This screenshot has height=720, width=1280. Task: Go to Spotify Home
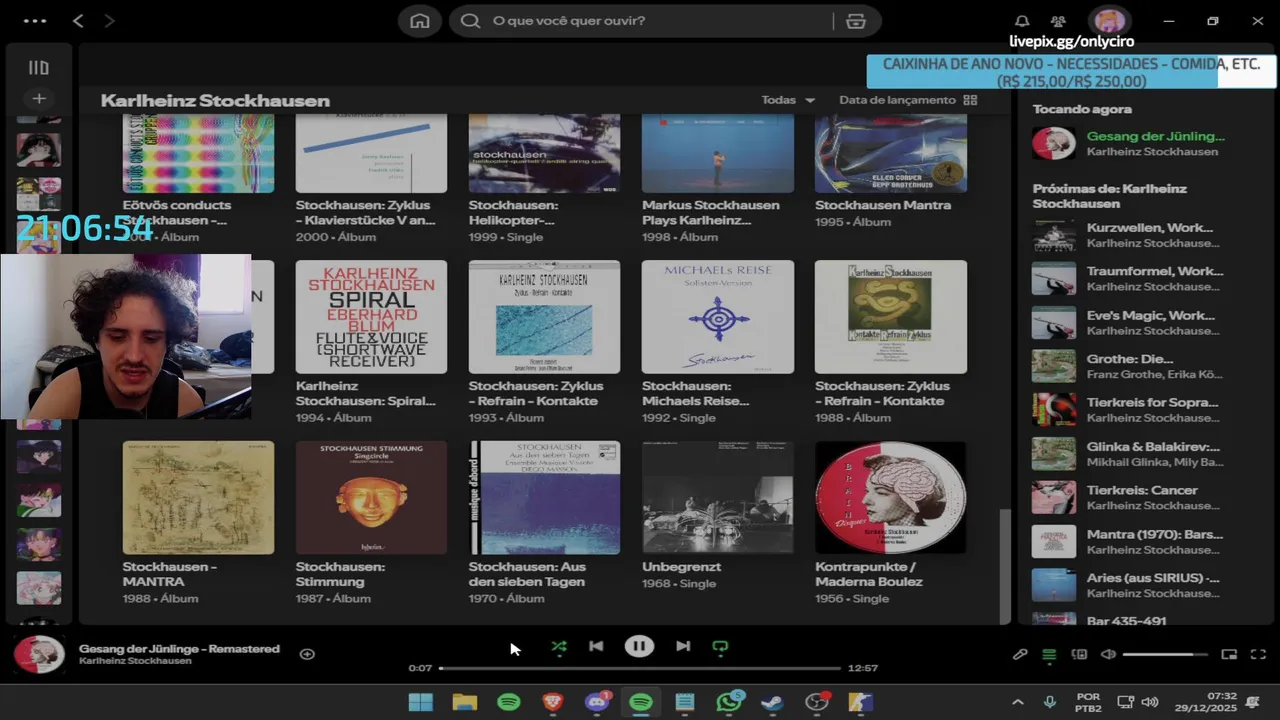click(420, 21)
